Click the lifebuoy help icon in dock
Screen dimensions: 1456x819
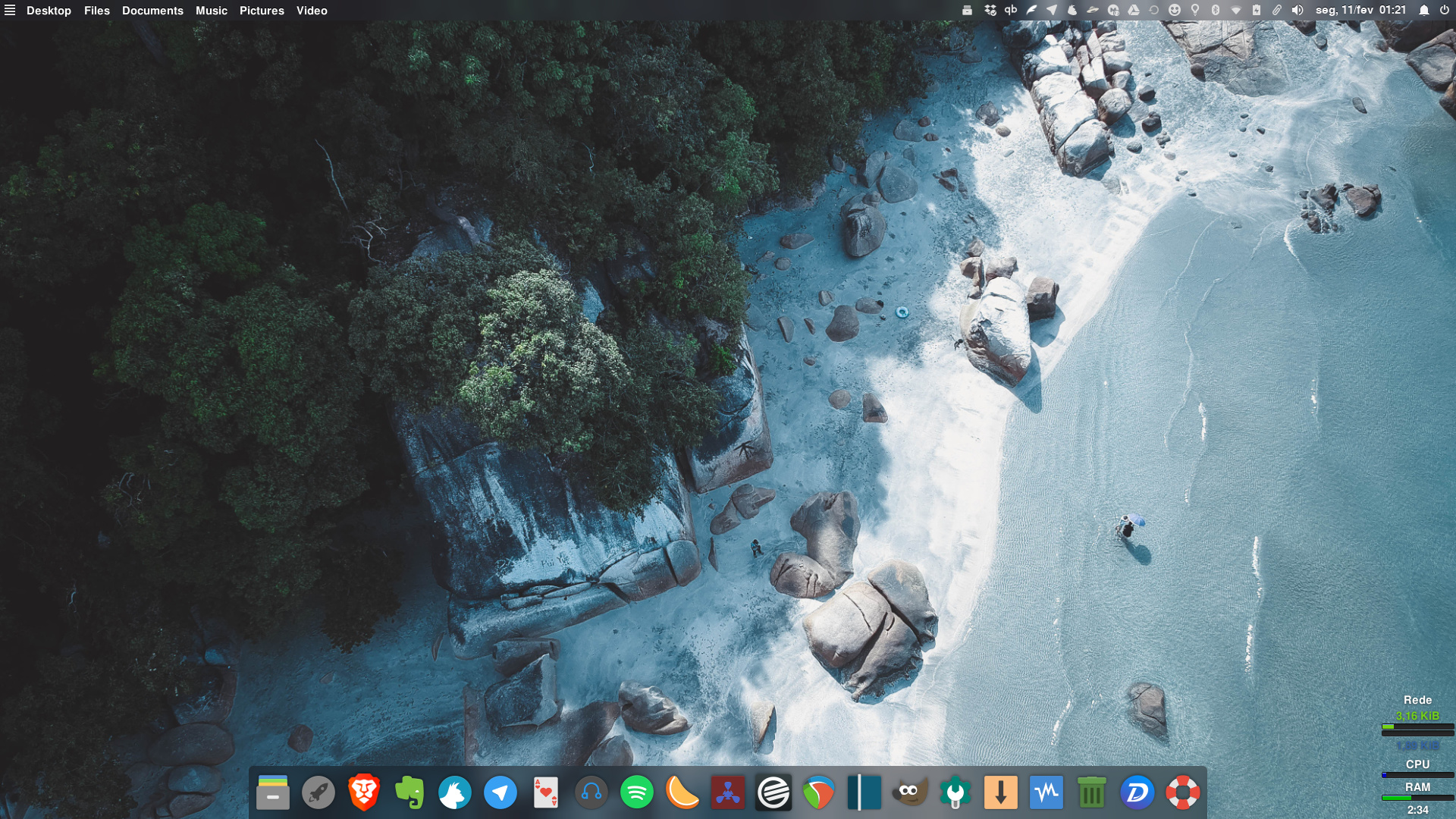[x=1182, y=792]
